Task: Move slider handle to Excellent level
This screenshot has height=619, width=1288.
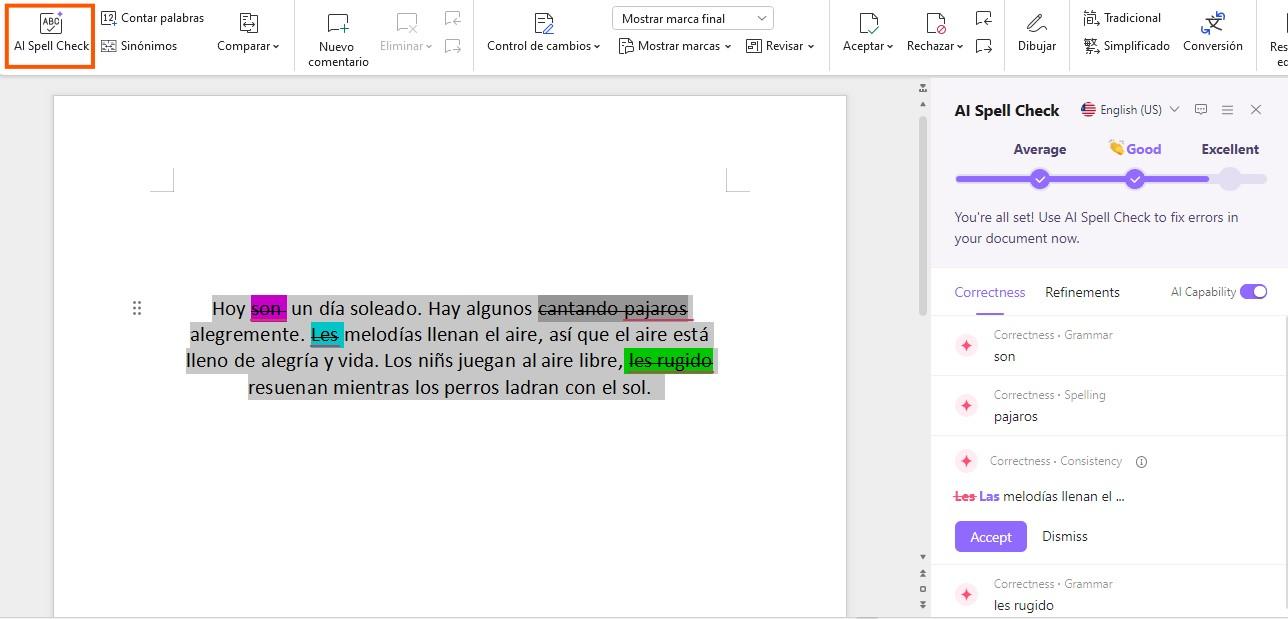Action: click(x=1229, y=179)
